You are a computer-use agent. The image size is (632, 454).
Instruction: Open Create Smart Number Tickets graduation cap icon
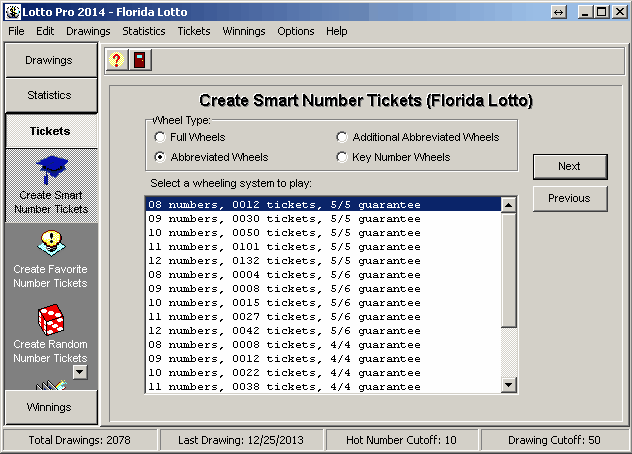coord(51,170)
